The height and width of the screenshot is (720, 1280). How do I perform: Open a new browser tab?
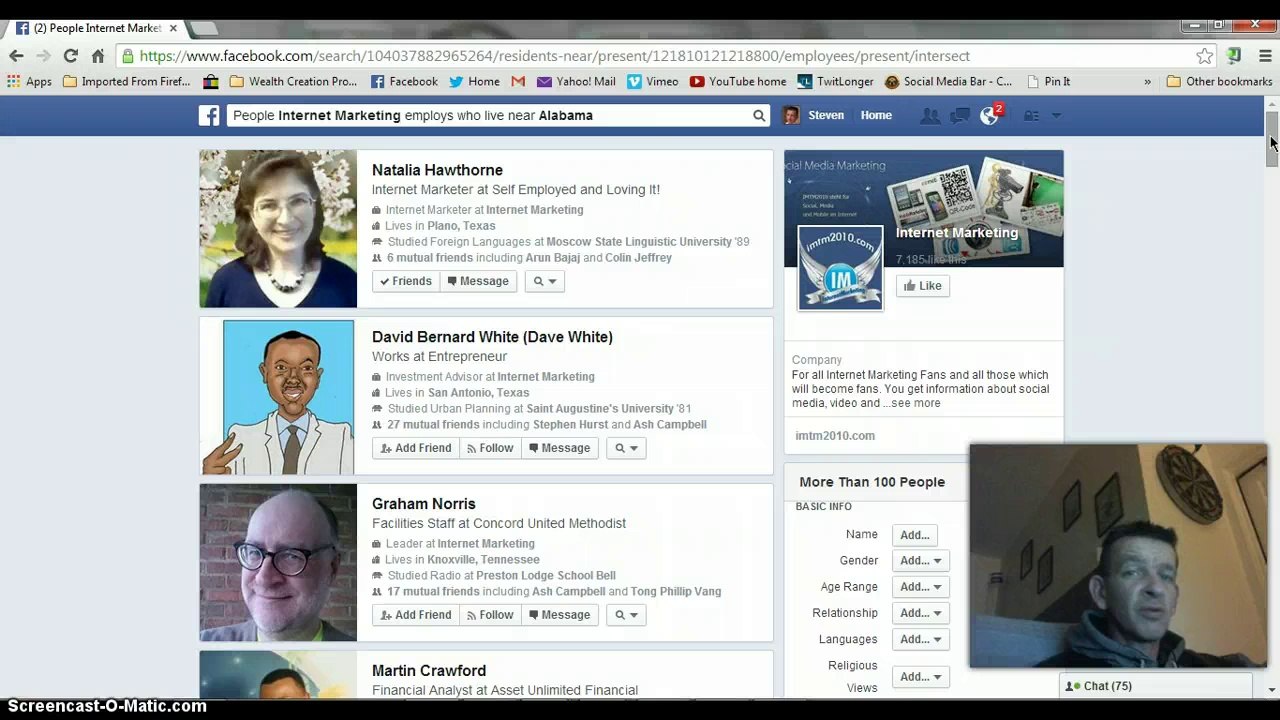click(x=204, y=28)
